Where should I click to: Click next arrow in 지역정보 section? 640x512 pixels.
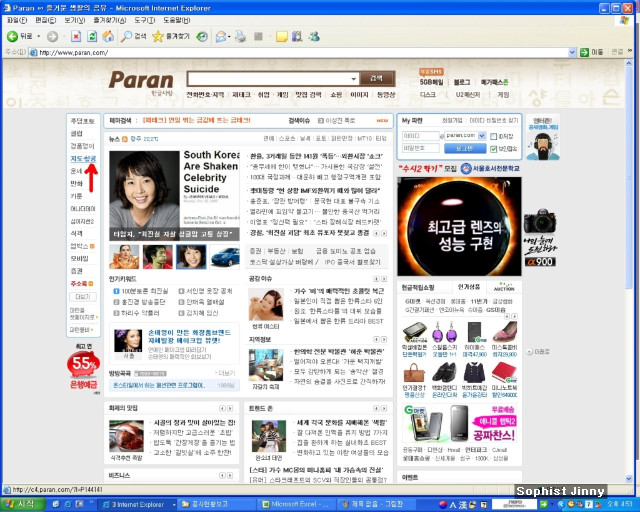(384, 339)
